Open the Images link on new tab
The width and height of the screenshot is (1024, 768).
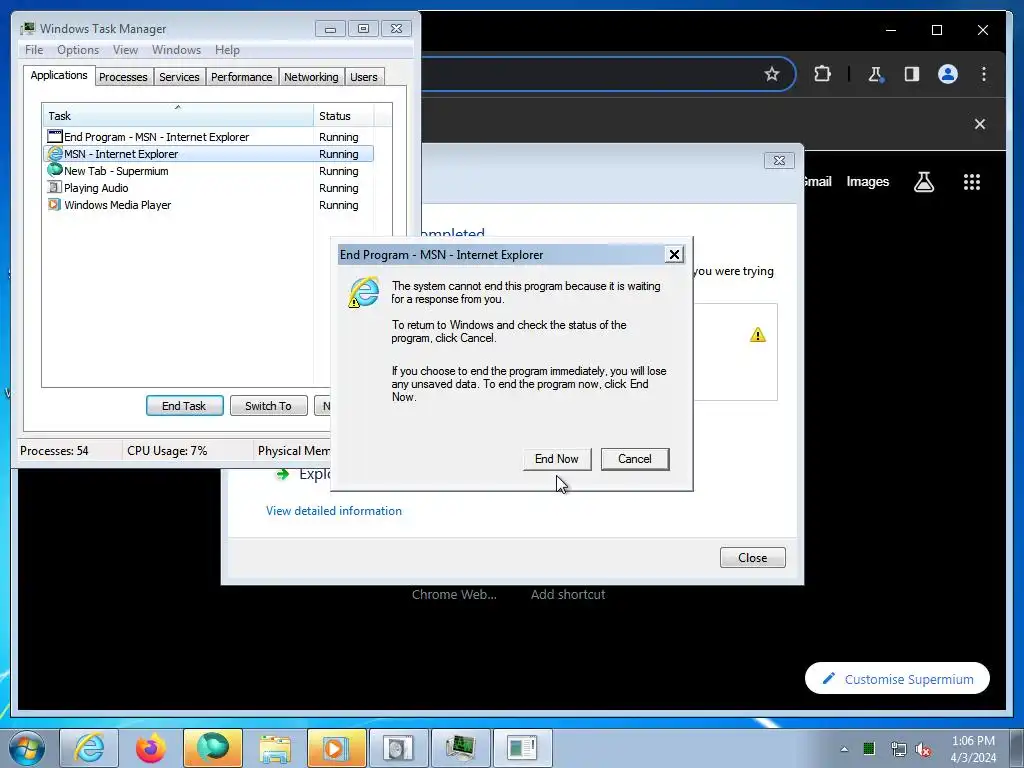867,182
